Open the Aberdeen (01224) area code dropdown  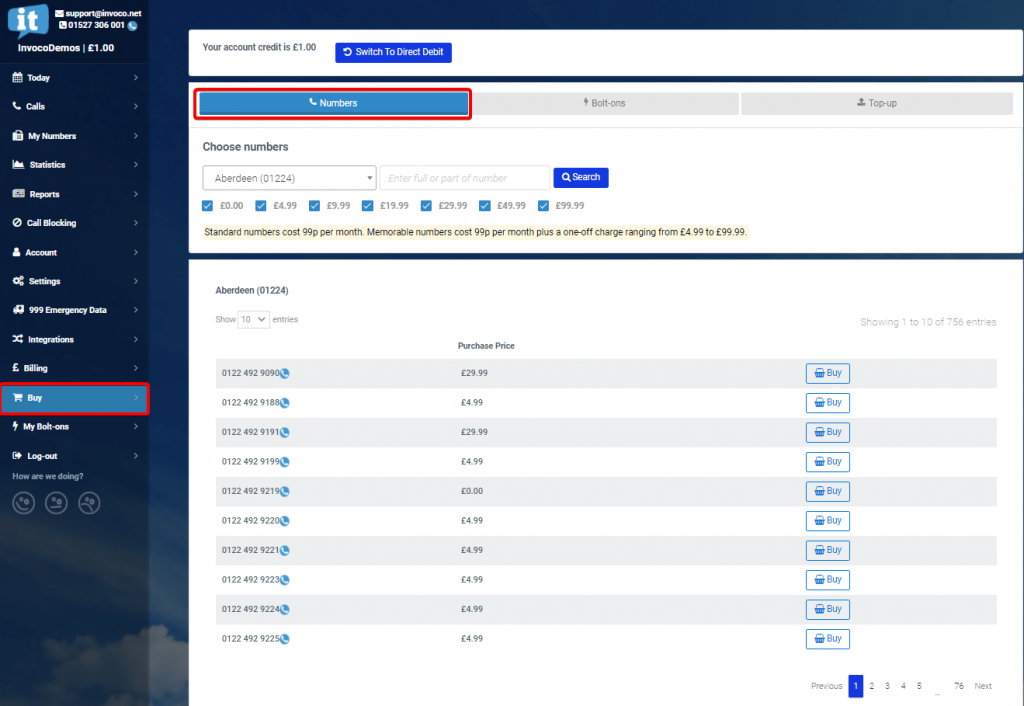coord(289,178)
